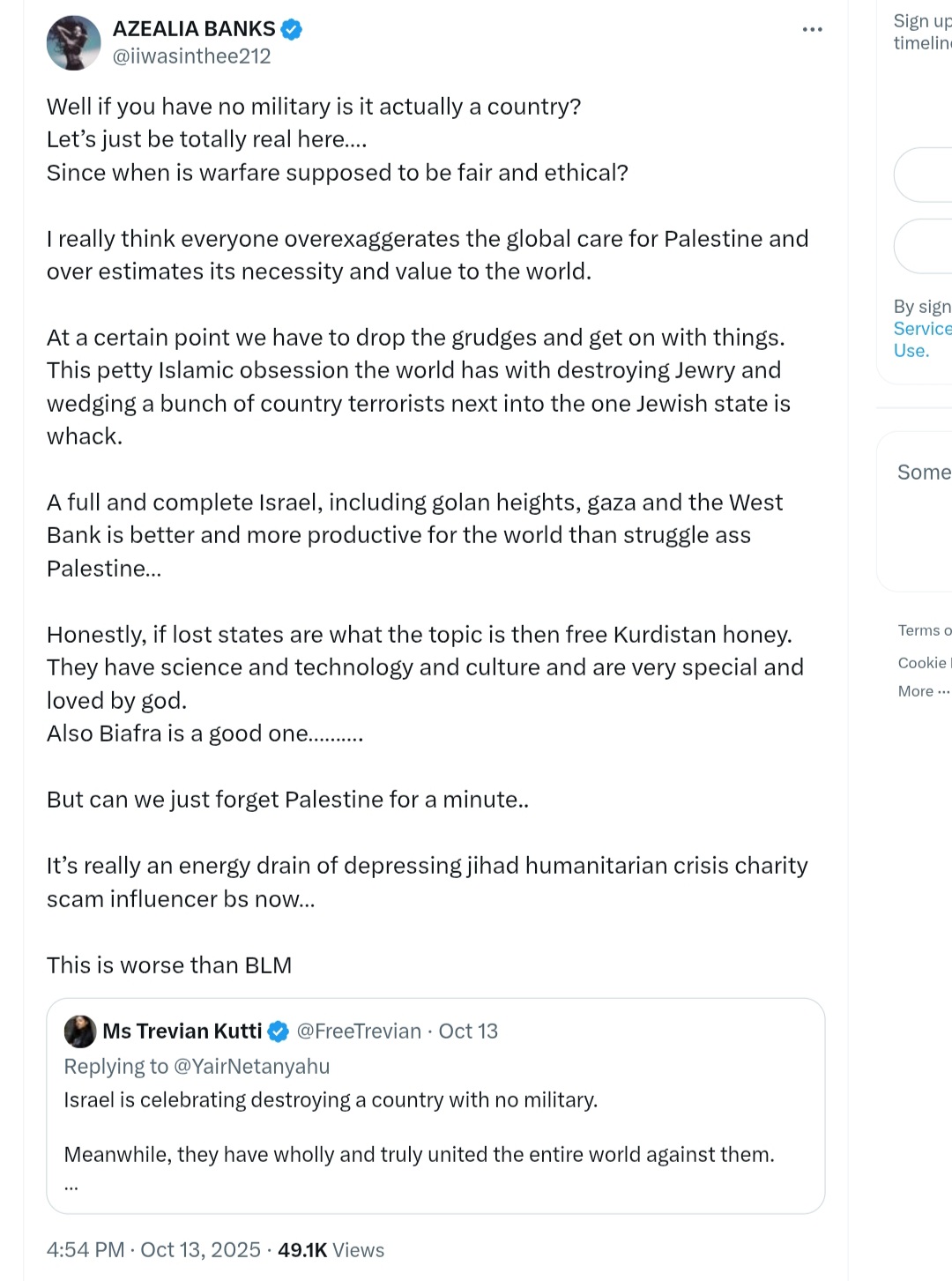Click verified badge next to Ms Trevian Kutti
Viewport: 952px width, 1281px height.
point(279,1032)
